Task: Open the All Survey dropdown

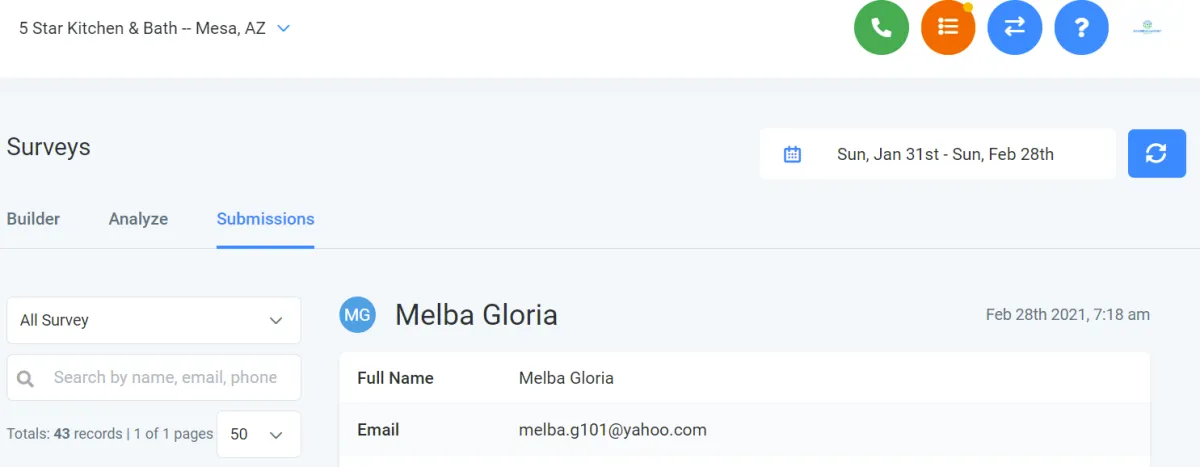Action: (x=154, y=320)
